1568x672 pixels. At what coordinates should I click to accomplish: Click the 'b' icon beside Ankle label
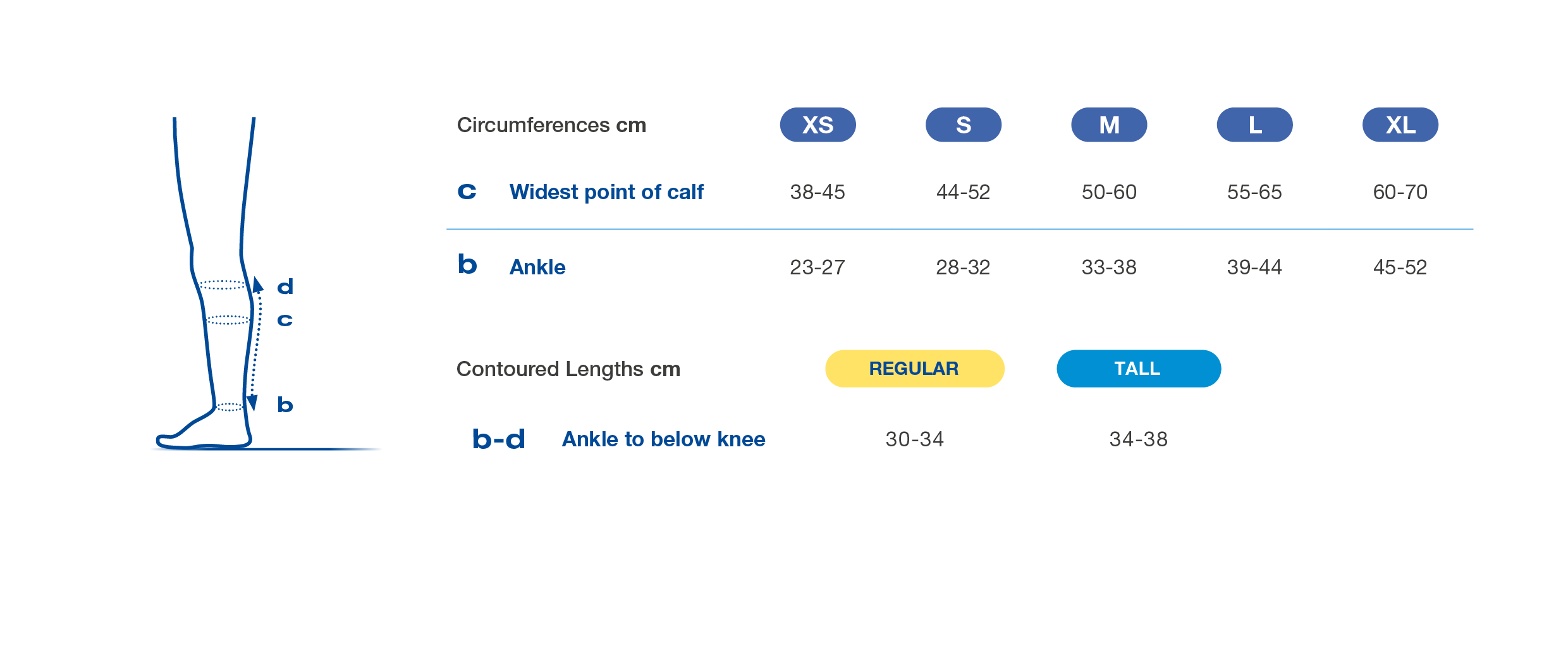467,265
